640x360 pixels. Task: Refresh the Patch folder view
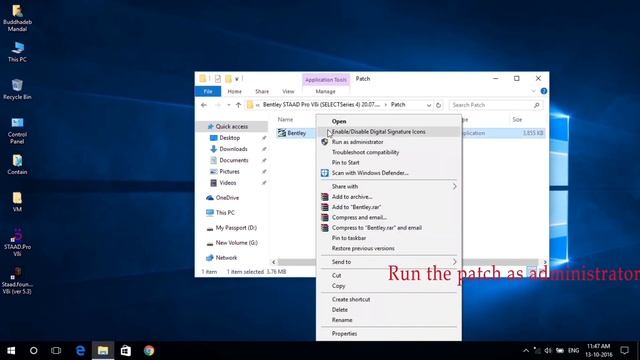tap(438, 105)
